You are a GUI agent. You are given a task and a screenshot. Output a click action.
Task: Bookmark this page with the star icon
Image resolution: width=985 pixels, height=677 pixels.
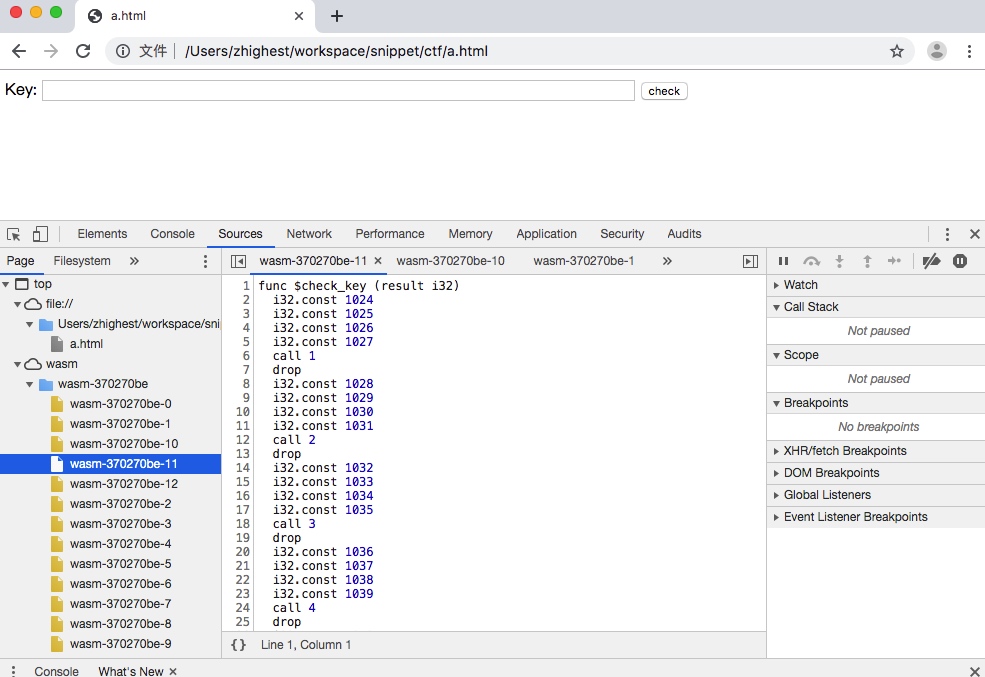(897, 51)
